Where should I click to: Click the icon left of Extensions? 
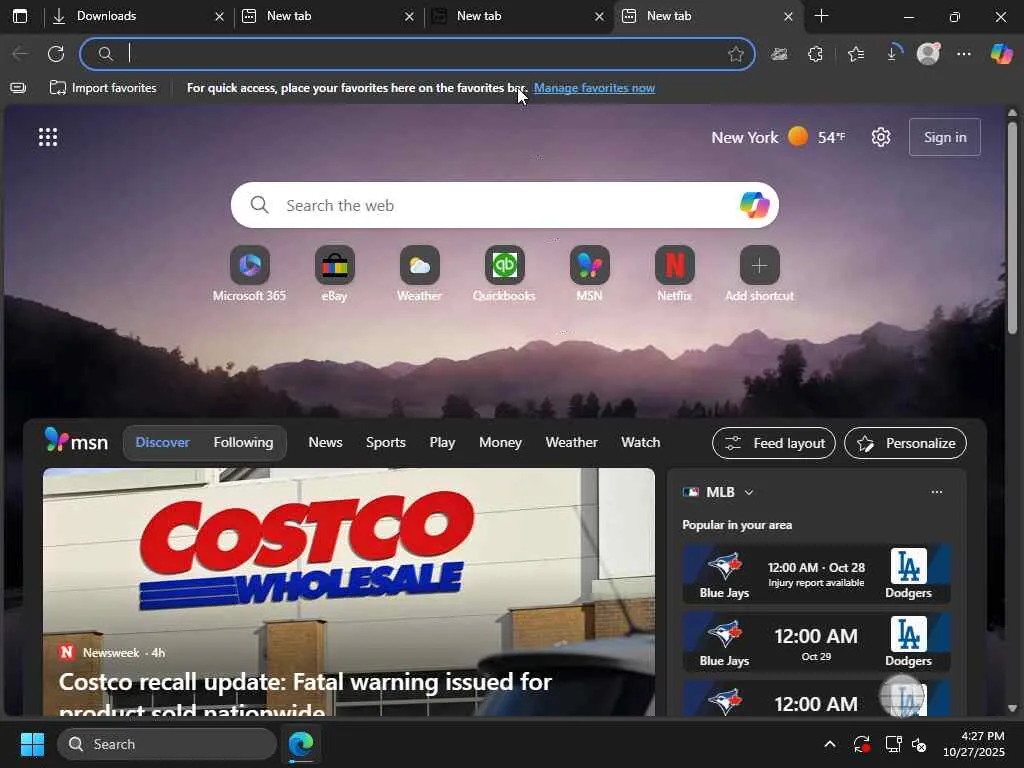click(x=779, y=54)
